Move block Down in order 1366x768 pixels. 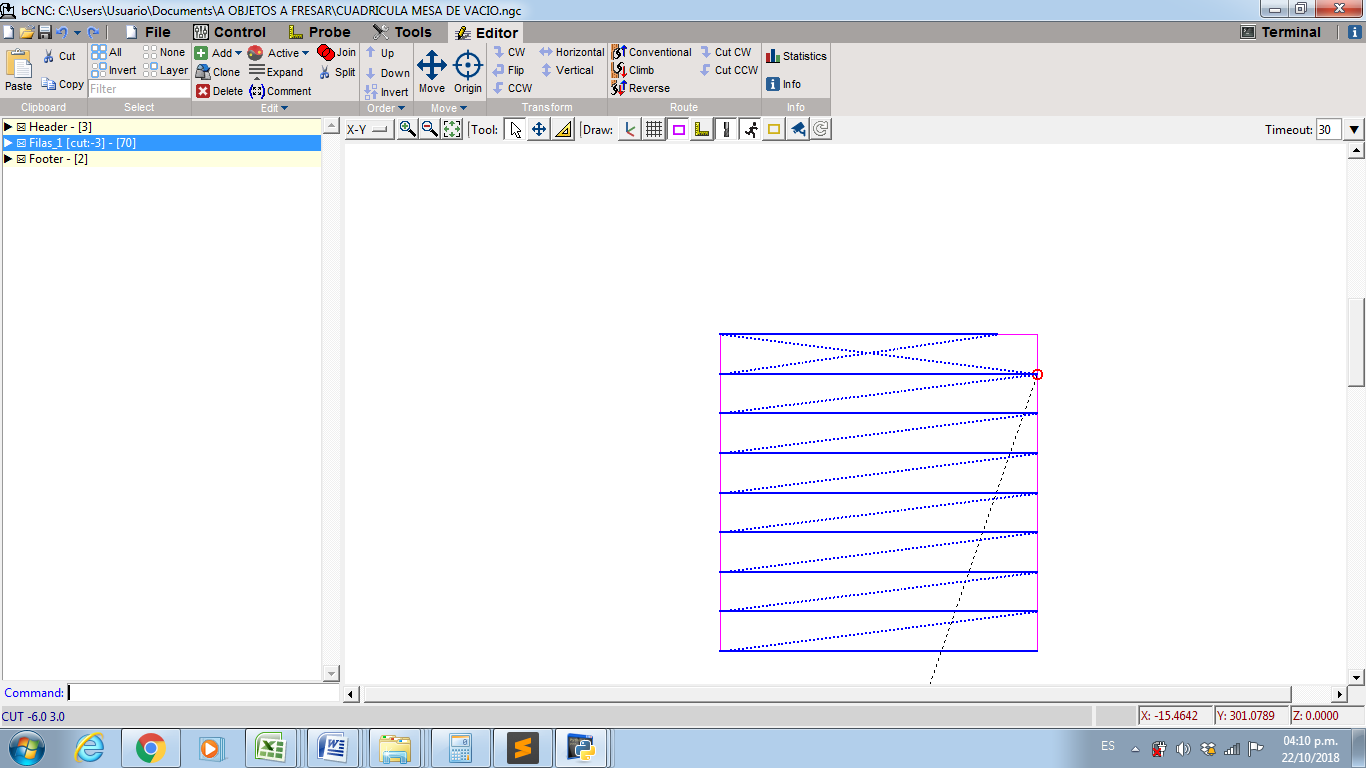pos(387,73)
